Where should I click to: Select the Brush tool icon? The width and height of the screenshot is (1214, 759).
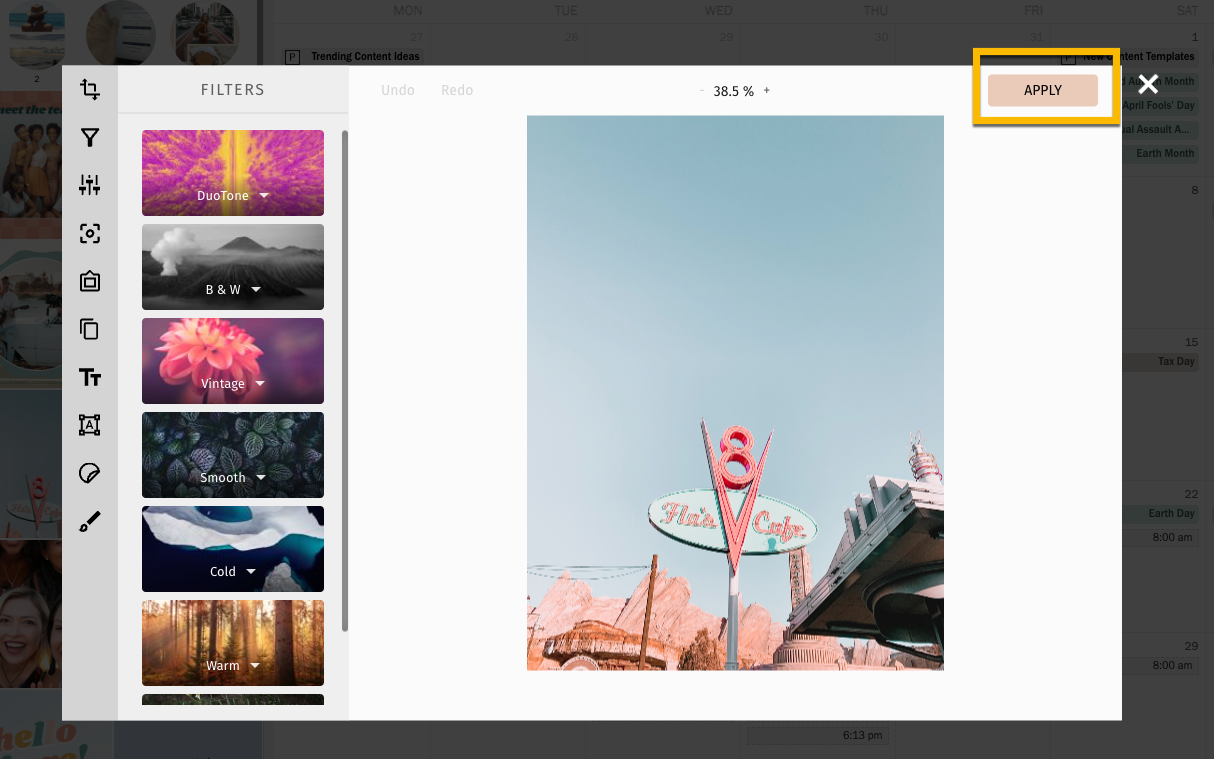coord(90,521)
